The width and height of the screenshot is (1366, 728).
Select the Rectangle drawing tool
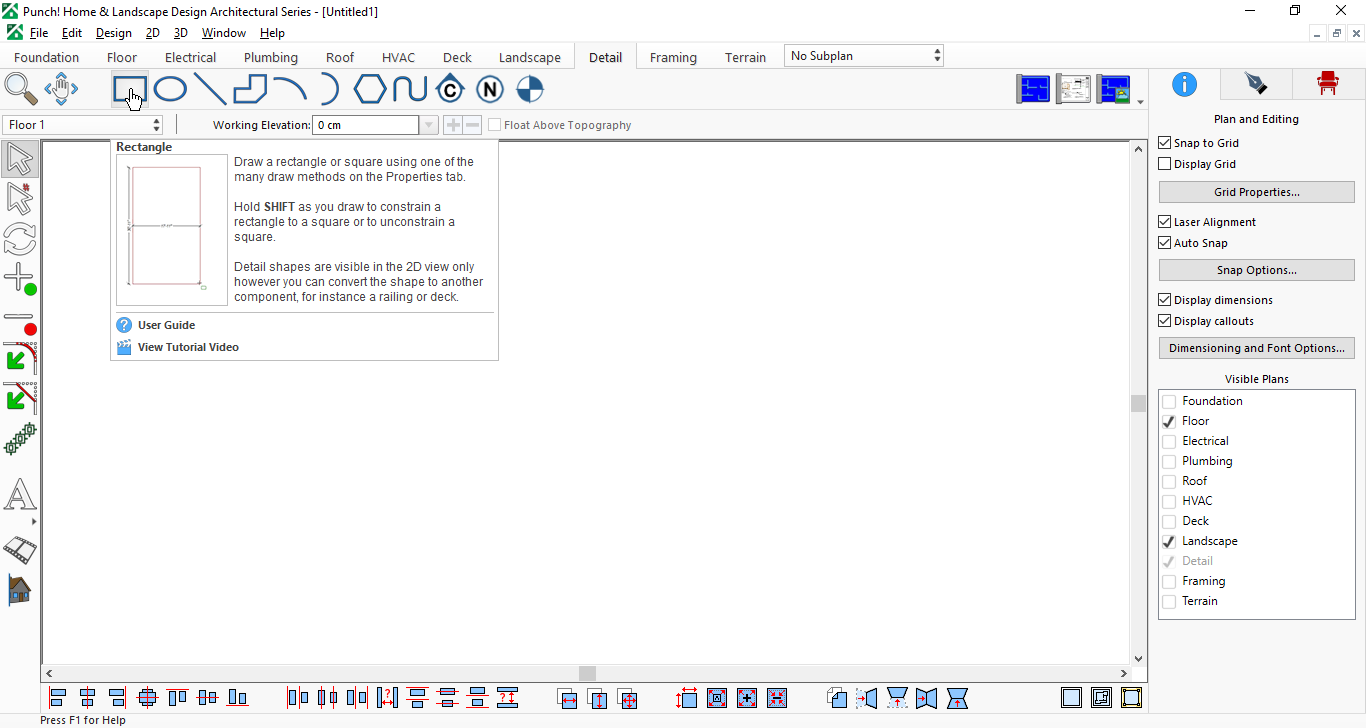pyautogui.click(x=130, y=90)
